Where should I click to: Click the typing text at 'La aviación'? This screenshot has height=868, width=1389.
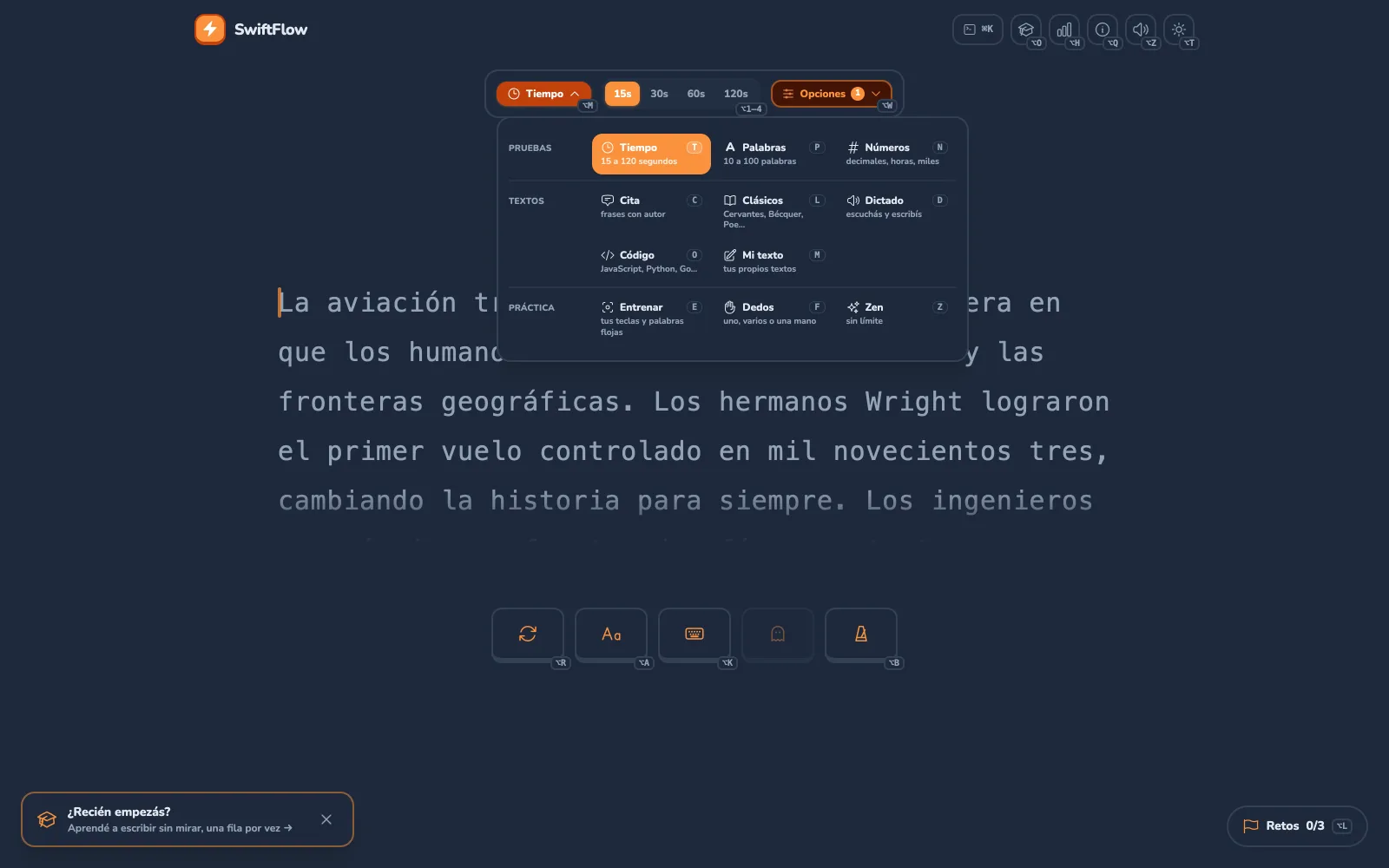tap(367, 303)
